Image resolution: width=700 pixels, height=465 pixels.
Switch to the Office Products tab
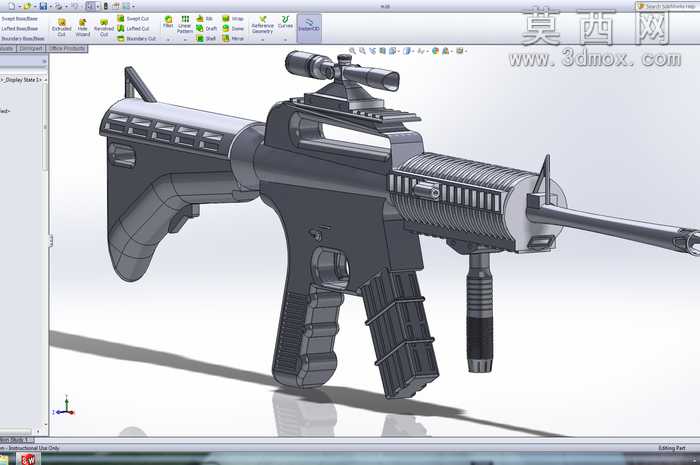[x=67, y=49]
